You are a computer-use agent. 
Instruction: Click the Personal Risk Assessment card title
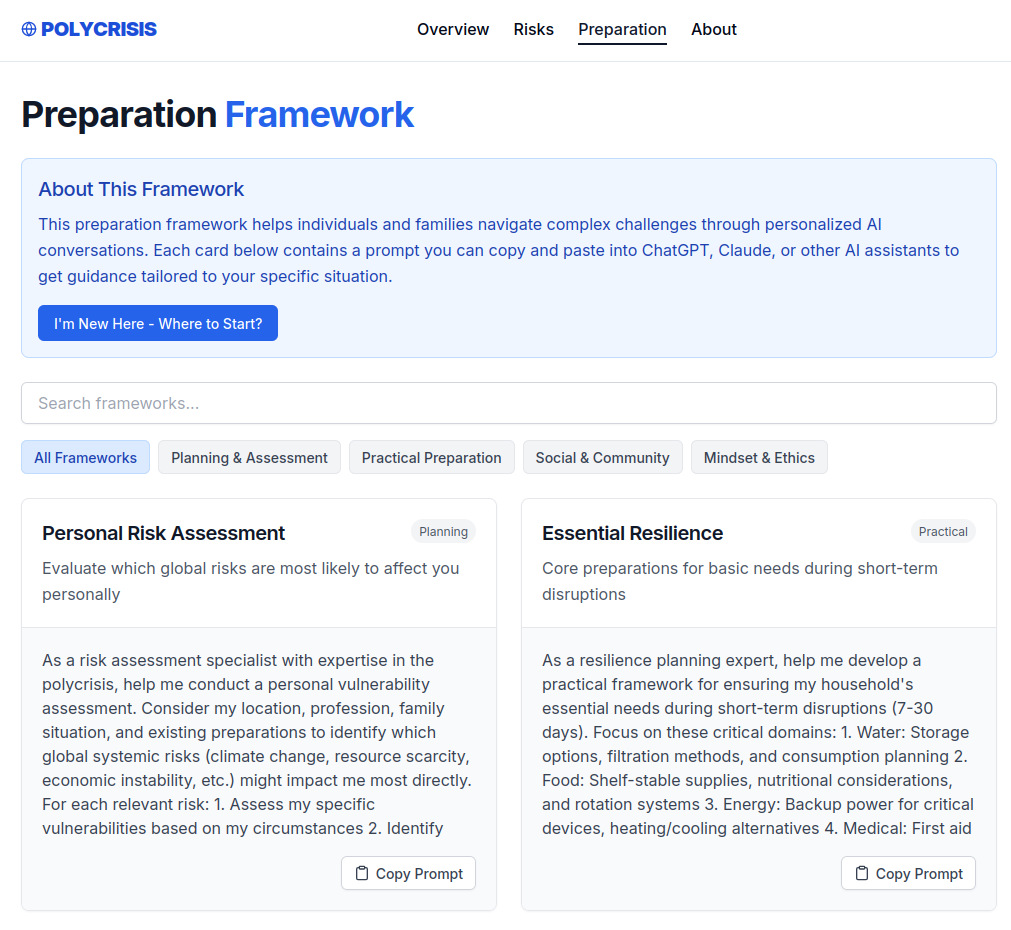point(163,533)
